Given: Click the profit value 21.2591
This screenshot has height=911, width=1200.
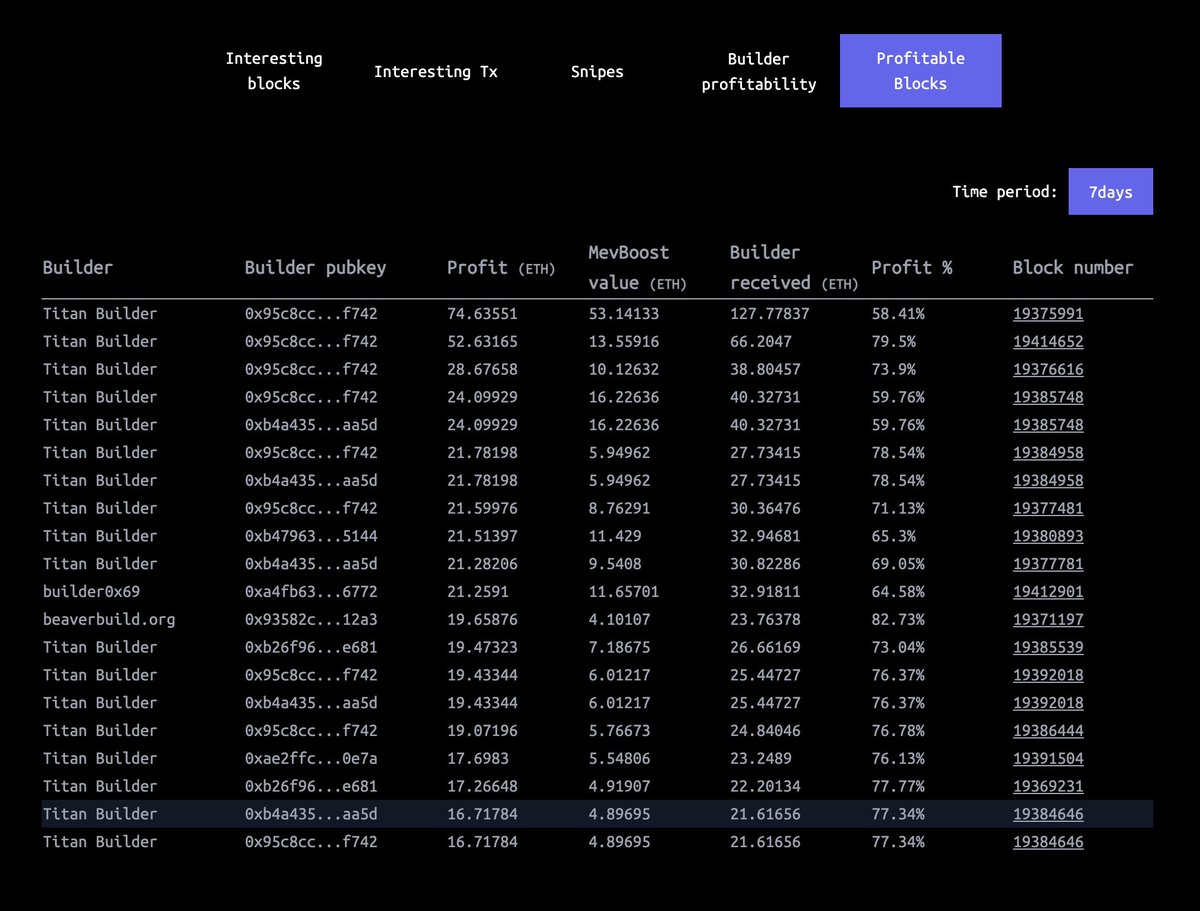Looking at the screenshot, I should (478, 592).
